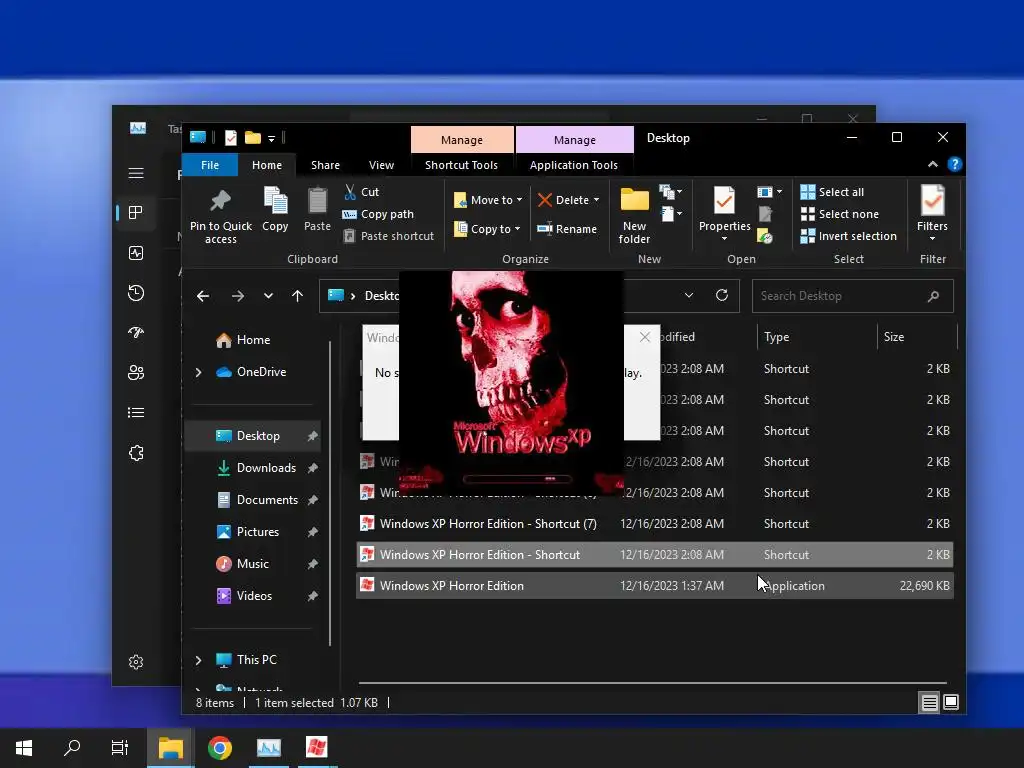Expand OneDrive in navigation pane

pyautogui.click(x=199, y=372)
